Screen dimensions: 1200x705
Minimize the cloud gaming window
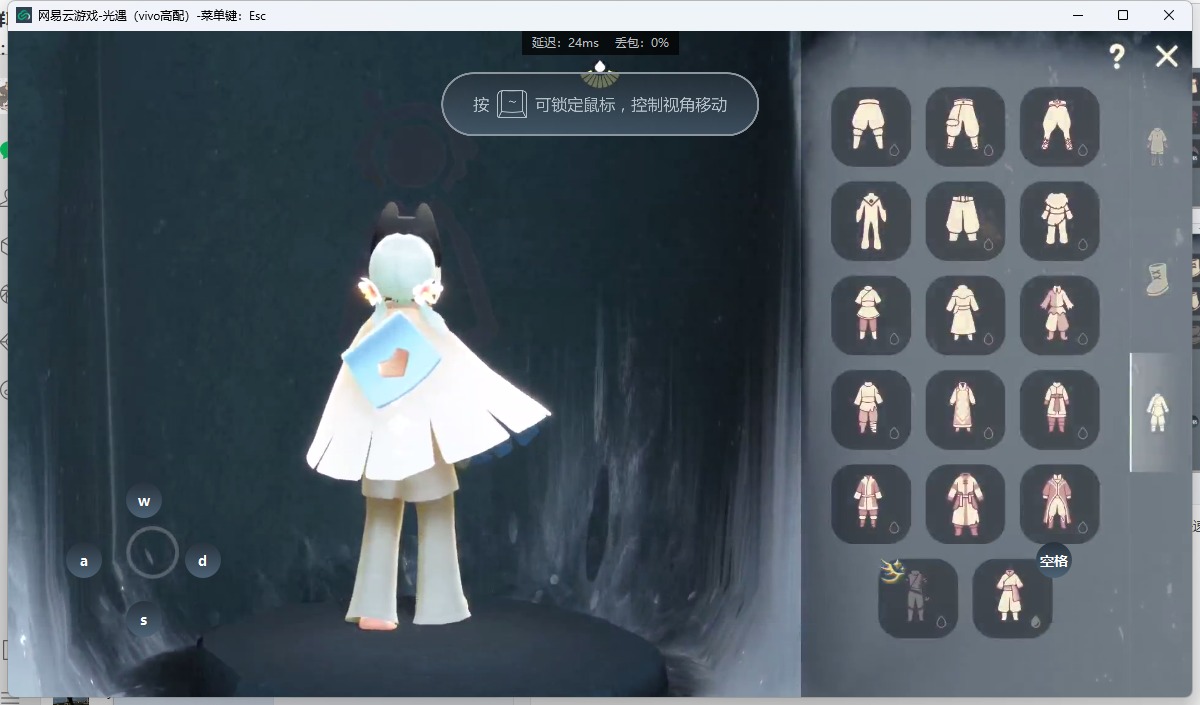tap(1078, 15)
